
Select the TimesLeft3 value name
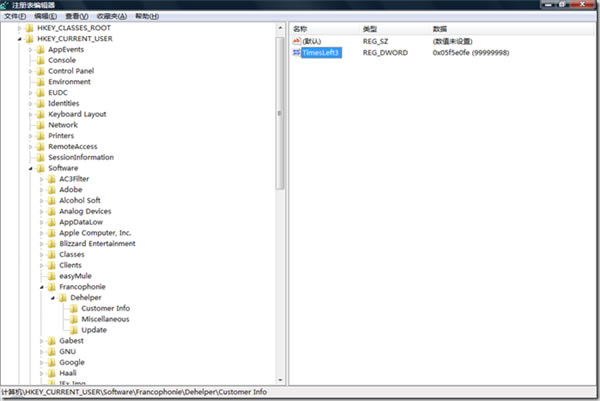click(x=321, y=52)
